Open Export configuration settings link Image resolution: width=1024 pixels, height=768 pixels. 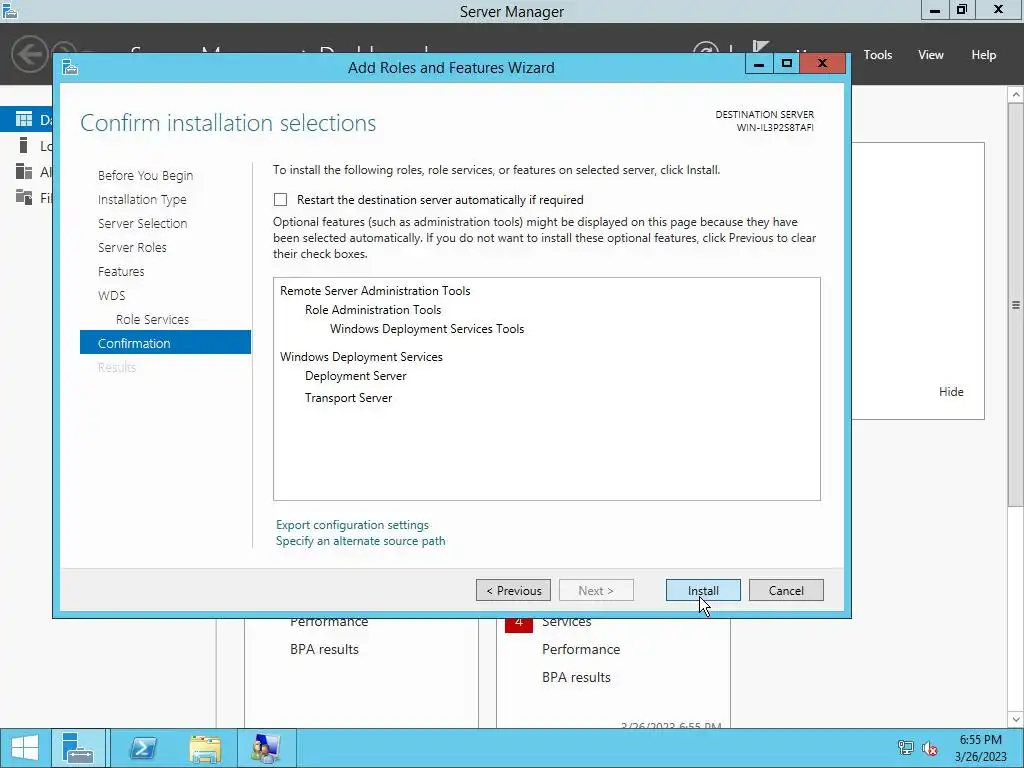click(x=352, y=525)
